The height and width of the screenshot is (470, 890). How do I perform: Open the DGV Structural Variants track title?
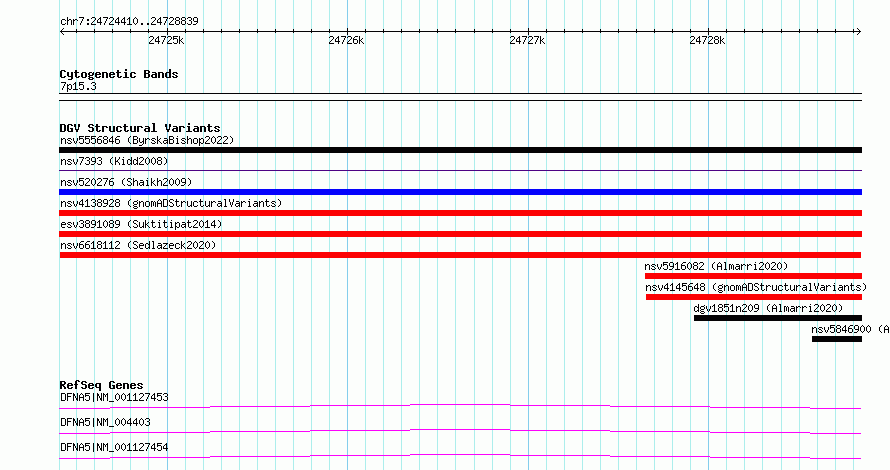click(140, 128)
